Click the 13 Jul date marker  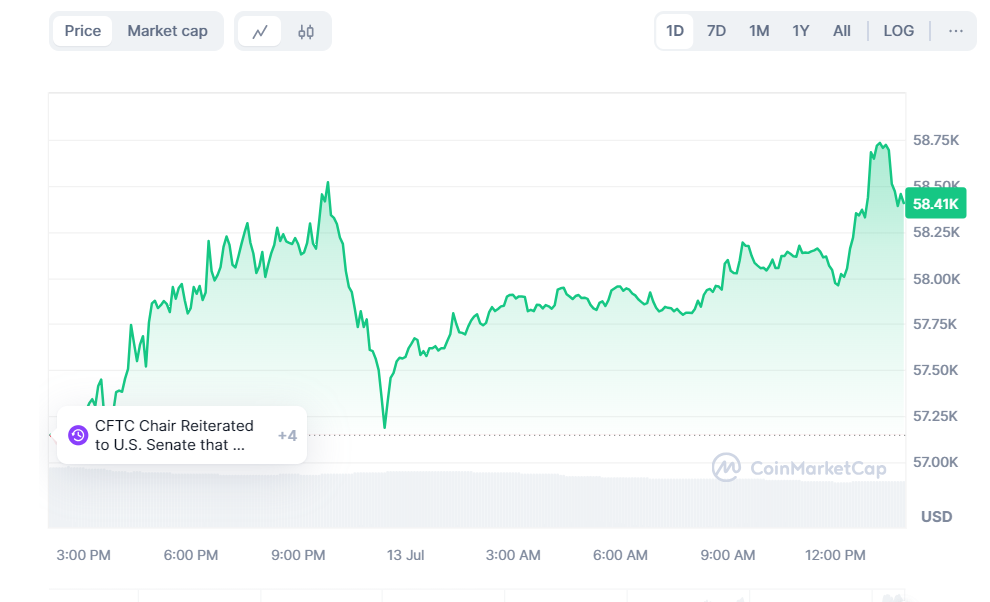[x=405, y=555]
